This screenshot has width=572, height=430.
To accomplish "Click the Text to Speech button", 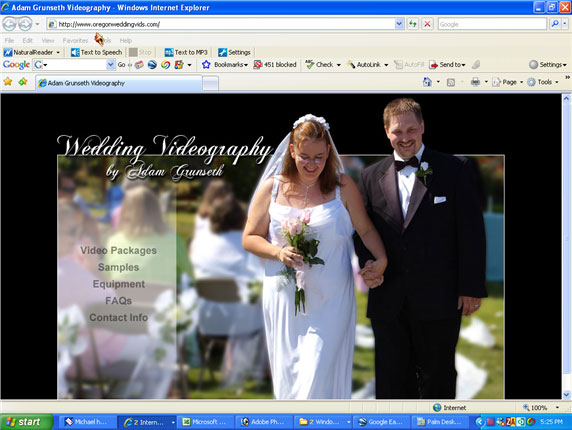I will 96,53.
